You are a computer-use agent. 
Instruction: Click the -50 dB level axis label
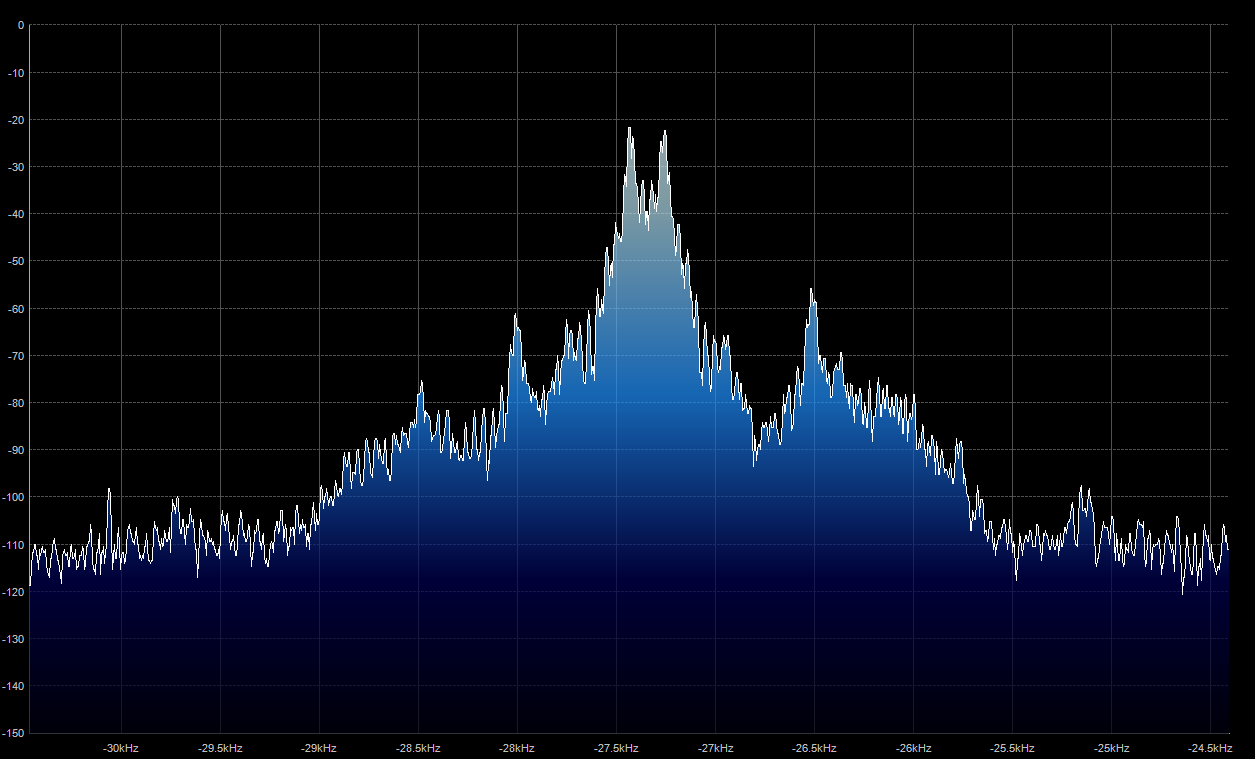click(x=16, y=261)
